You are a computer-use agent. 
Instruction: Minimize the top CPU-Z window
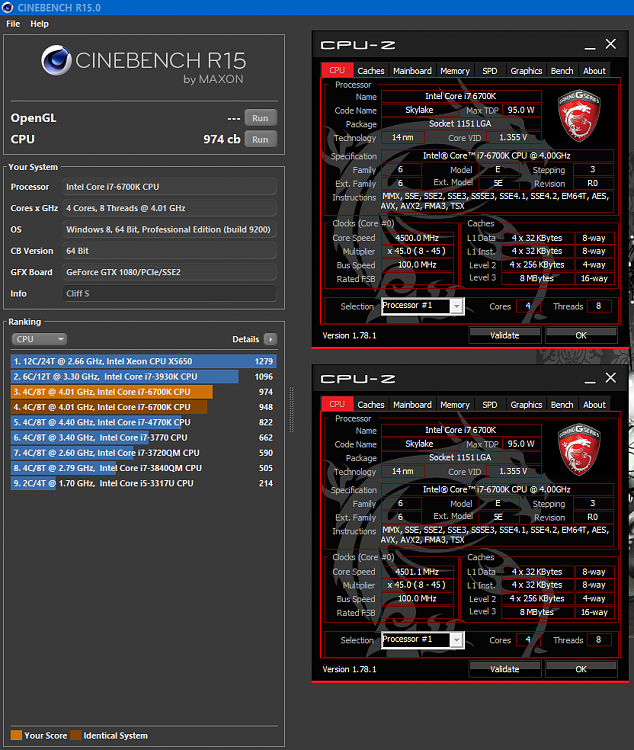pos(590,46)
